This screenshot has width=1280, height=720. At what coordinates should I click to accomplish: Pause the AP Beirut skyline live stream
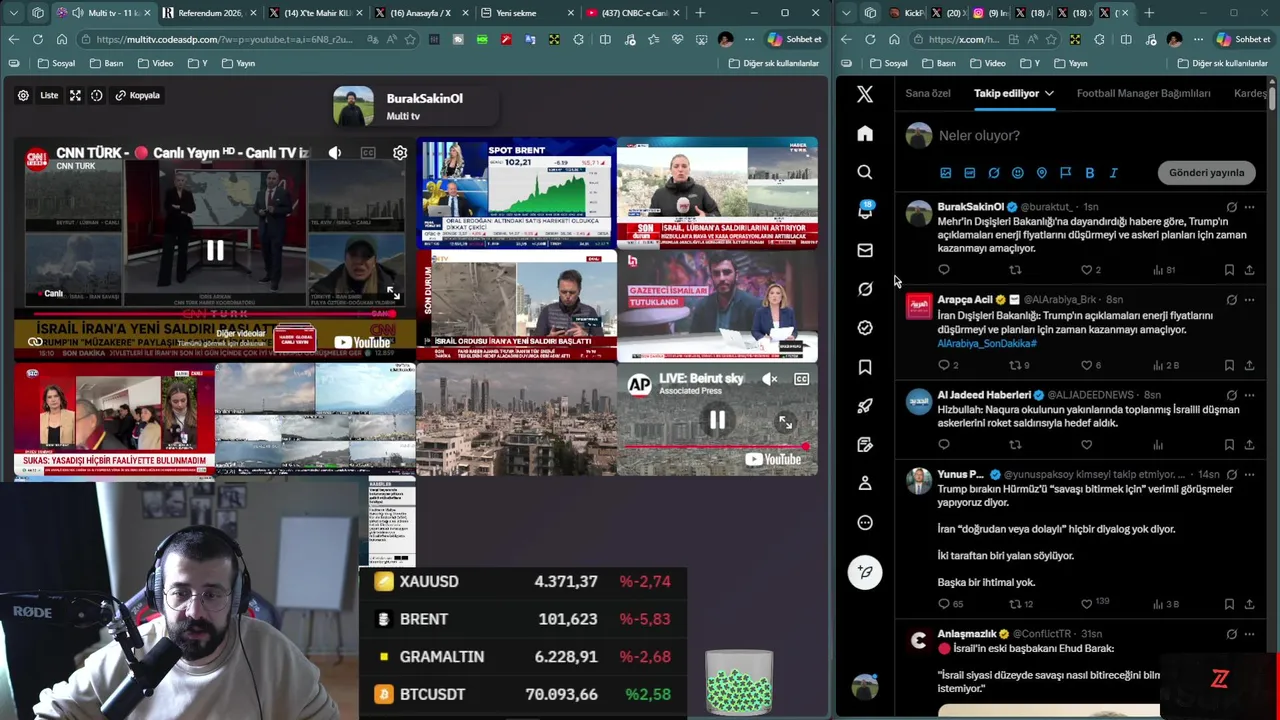tap(717, 421)
